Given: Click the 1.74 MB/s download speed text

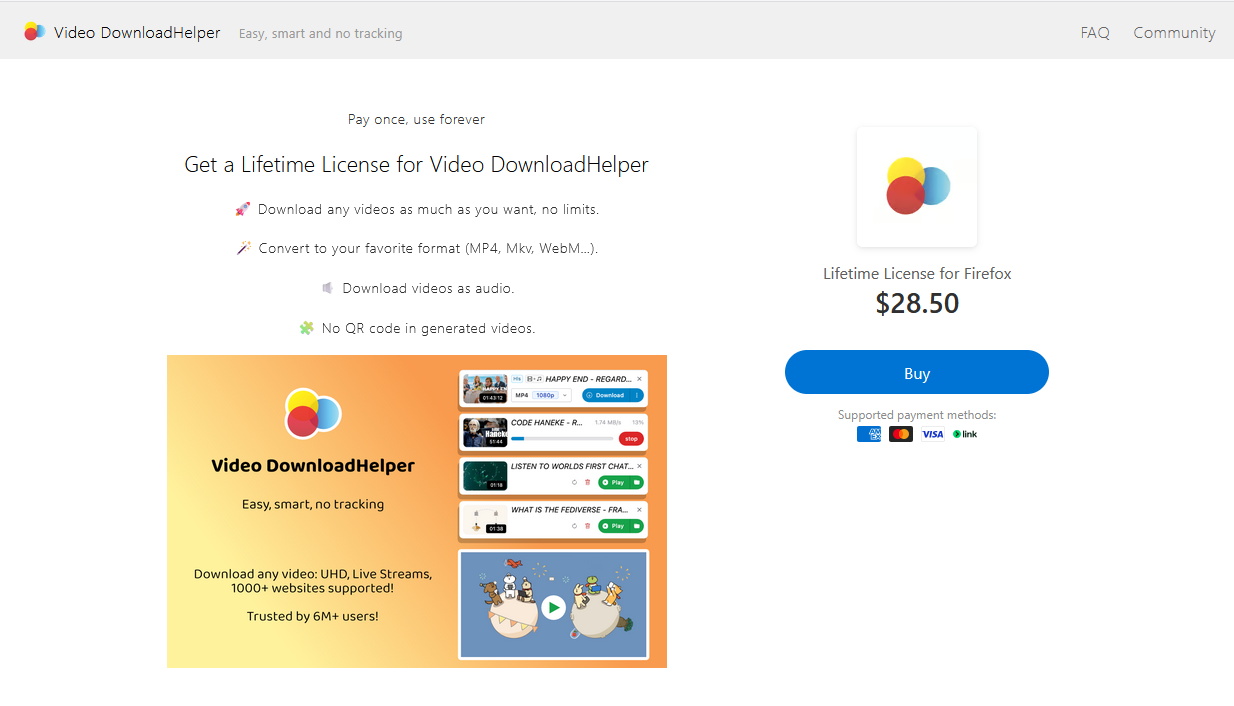Looking at the screenshot, I should tap(608, 423).
